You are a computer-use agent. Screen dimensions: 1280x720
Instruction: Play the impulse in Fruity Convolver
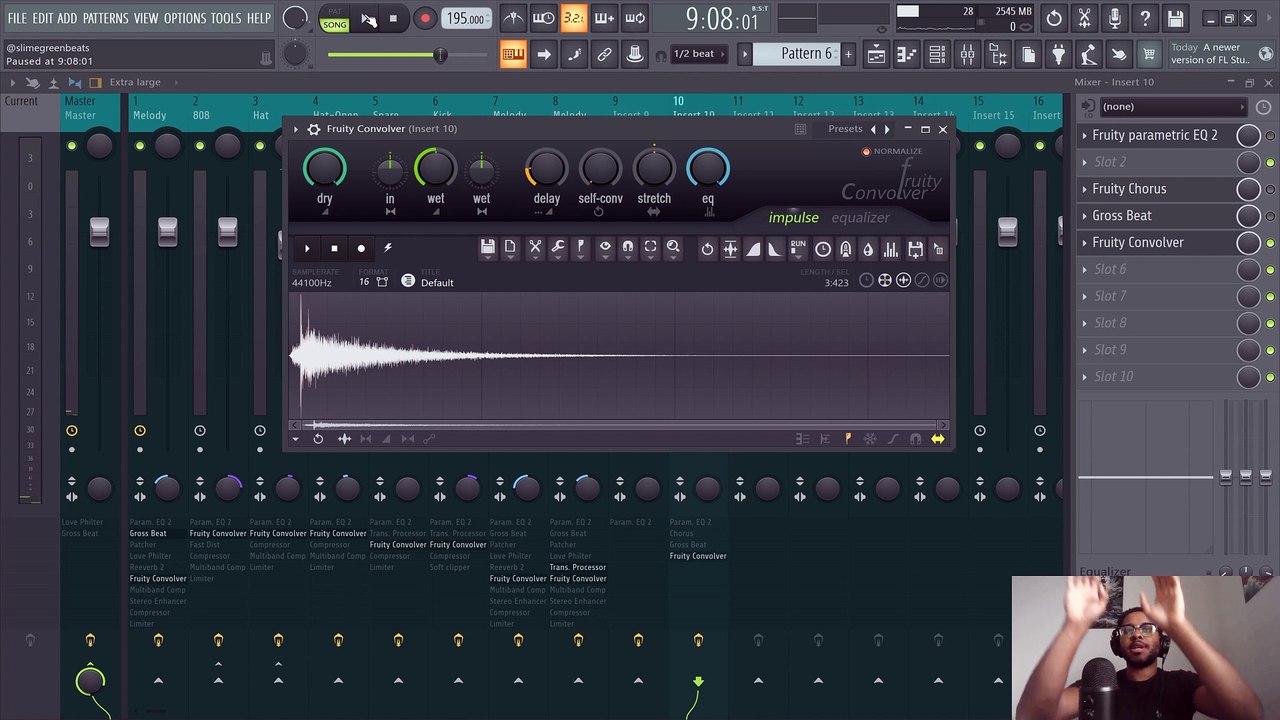pyautogui.click(x=307, y=248)
